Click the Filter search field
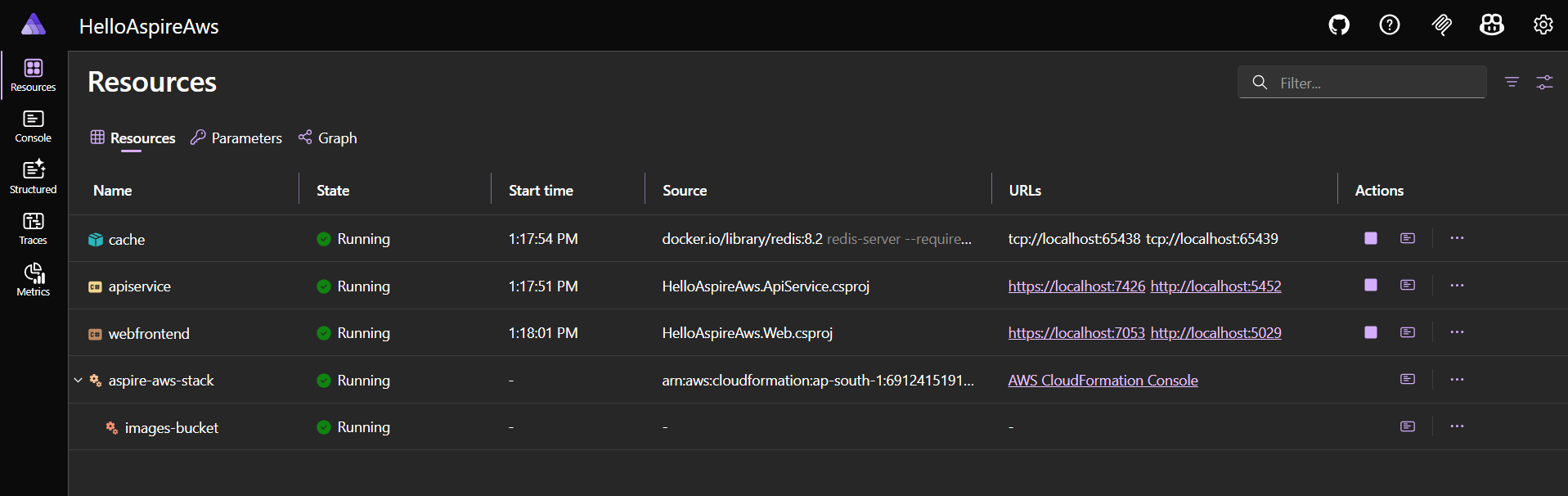This screenshot has height=496, width=1568. pos(1362,82)
